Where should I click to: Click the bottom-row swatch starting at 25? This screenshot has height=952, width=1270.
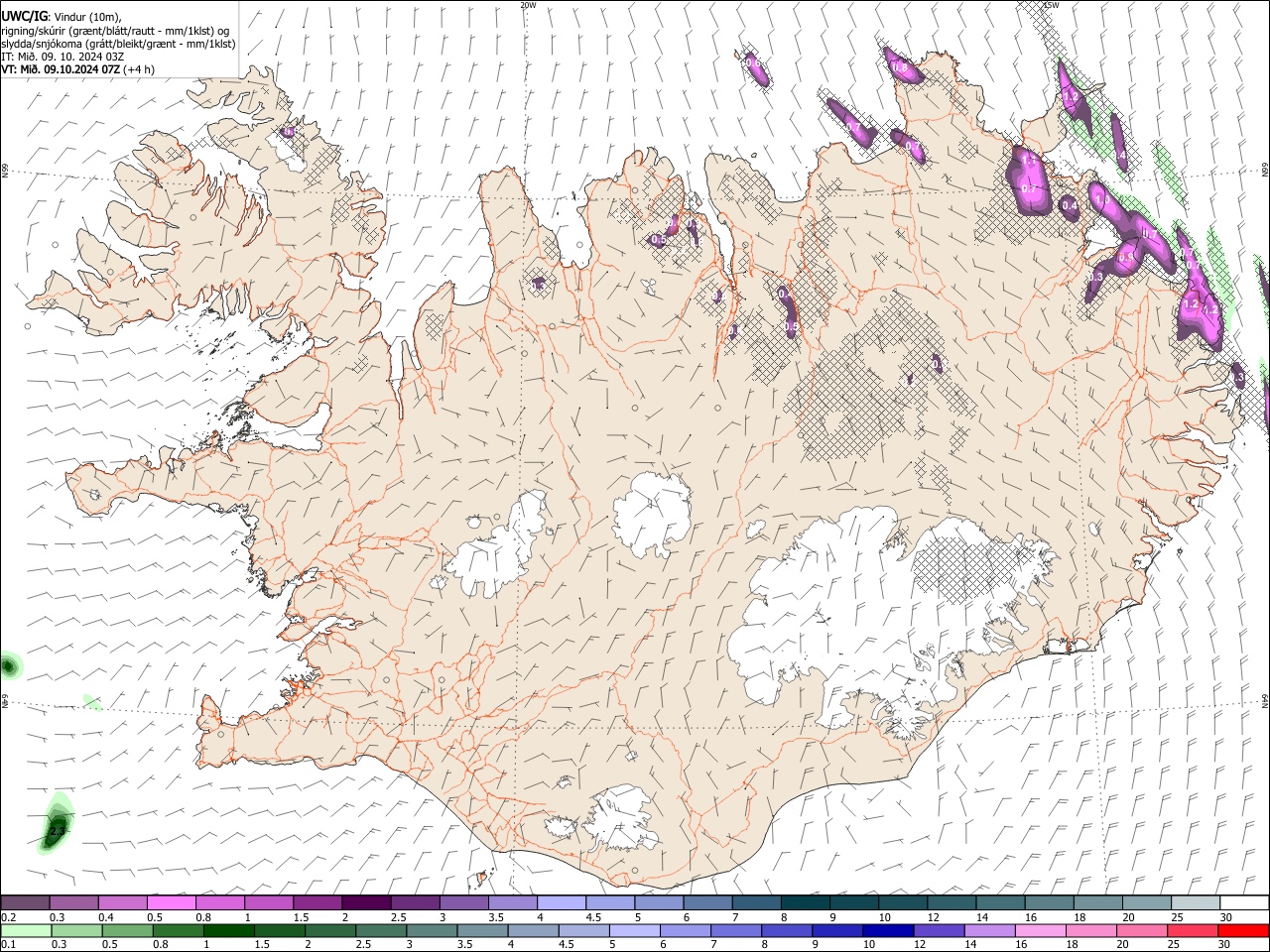(x=1193, y=931)
